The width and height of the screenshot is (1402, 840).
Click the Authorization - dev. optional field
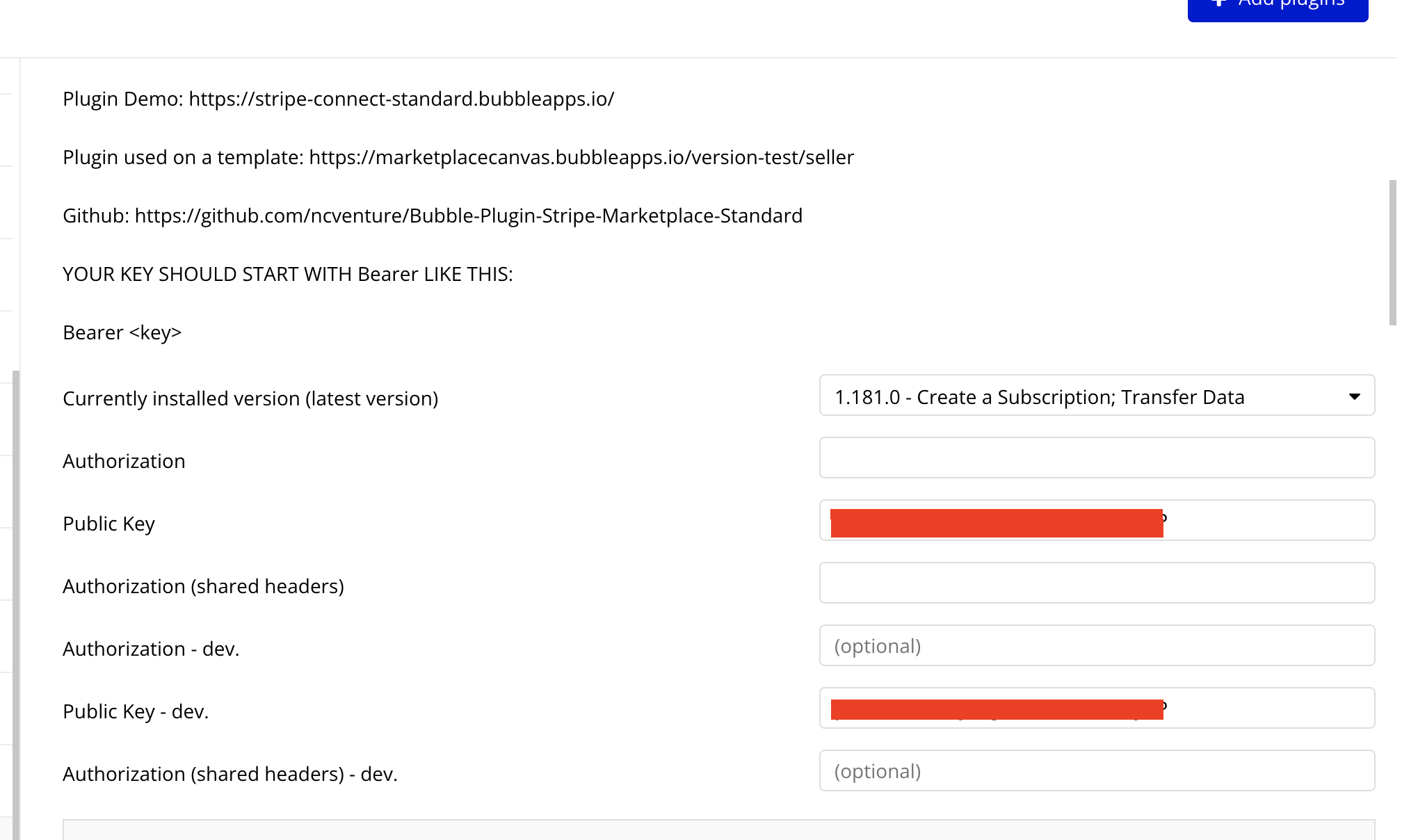(x=1097, y=645)
